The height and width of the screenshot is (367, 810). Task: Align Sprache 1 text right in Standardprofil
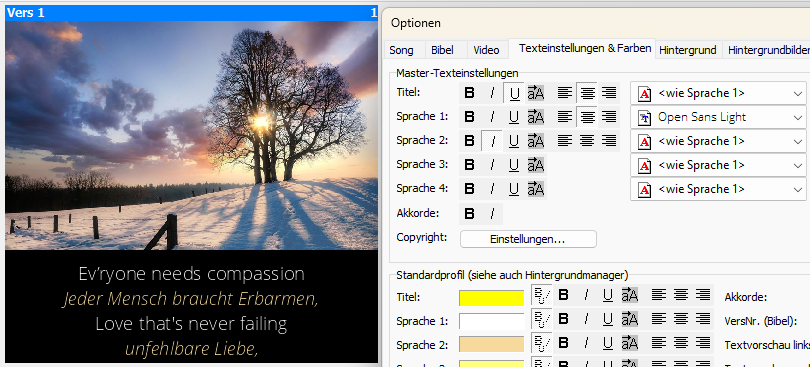pos(703,319)
